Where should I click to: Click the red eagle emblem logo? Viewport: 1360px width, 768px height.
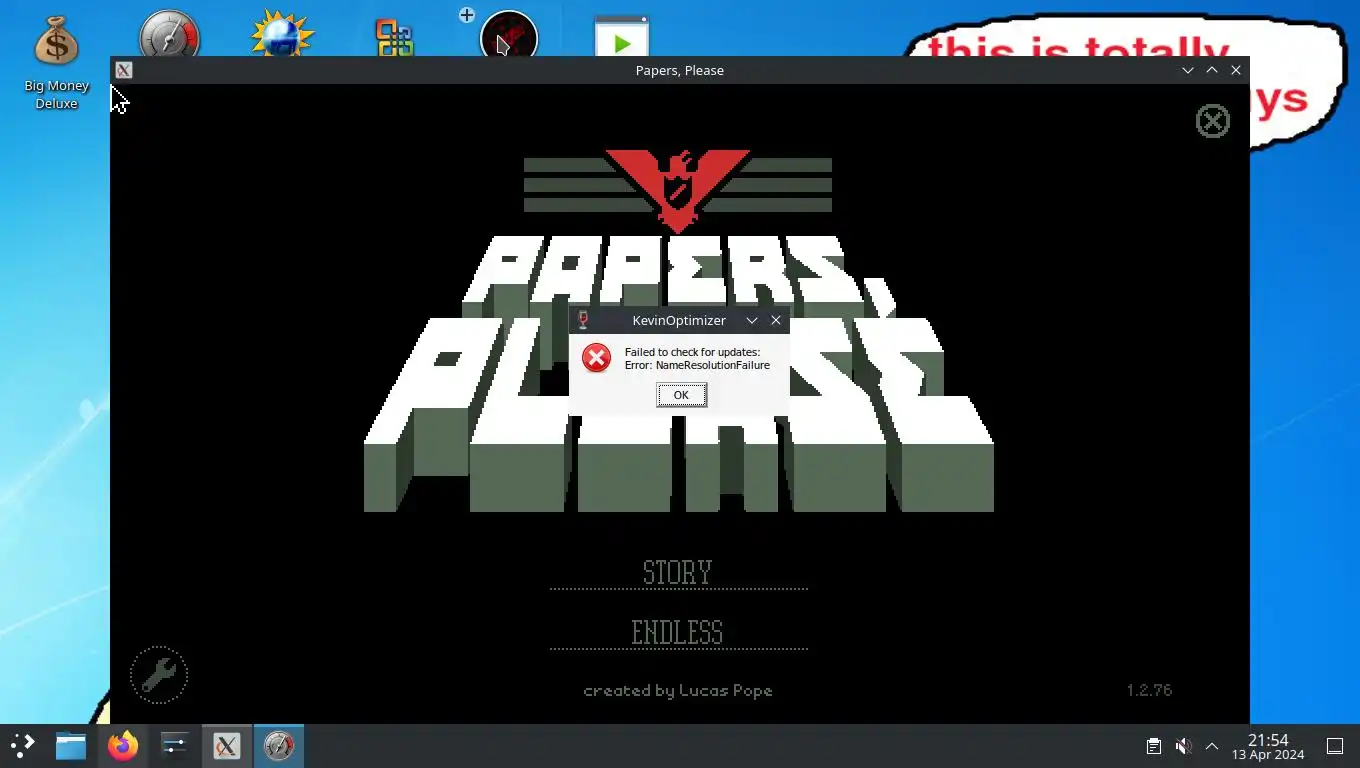pyautogui.click(x=678, y=191)
